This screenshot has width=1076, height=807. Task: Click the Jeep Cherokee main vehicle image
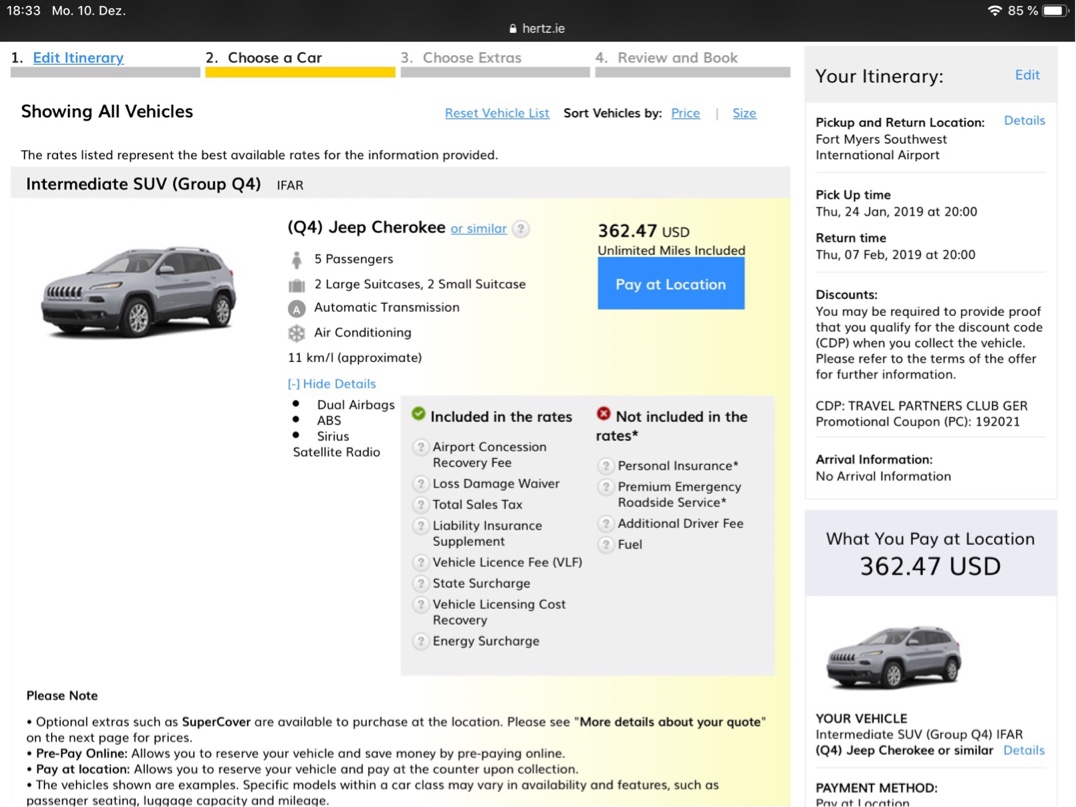tap(139, 291)
